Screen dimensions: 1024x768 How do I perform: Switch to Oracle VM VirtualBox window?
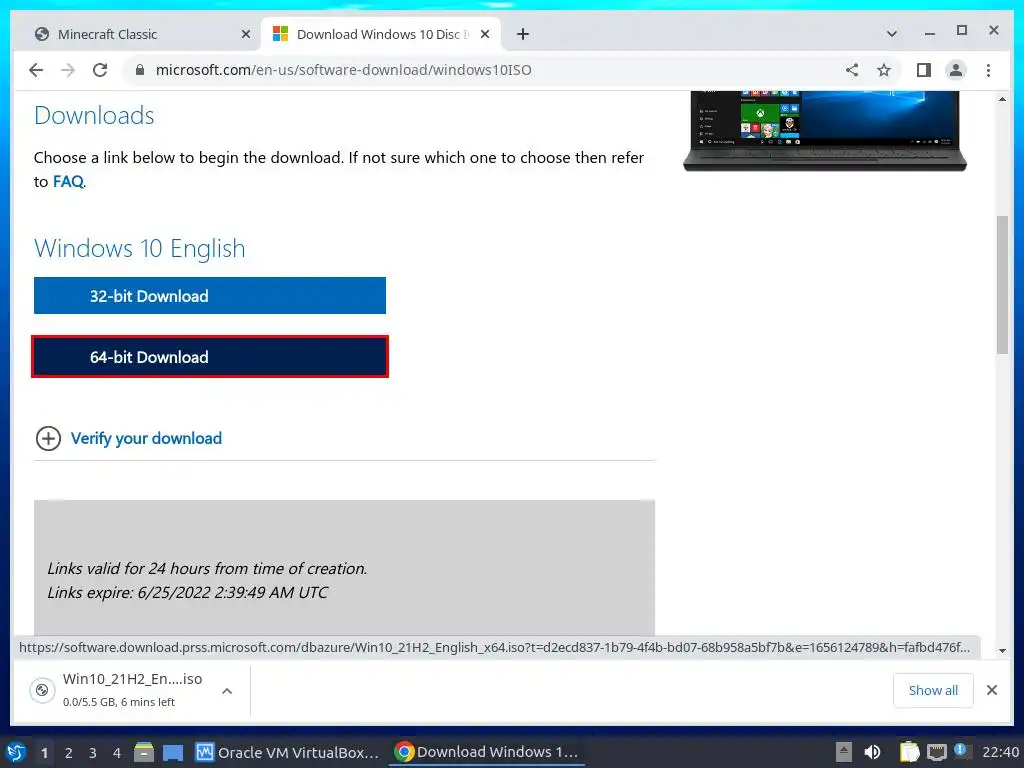pos(287,752)
